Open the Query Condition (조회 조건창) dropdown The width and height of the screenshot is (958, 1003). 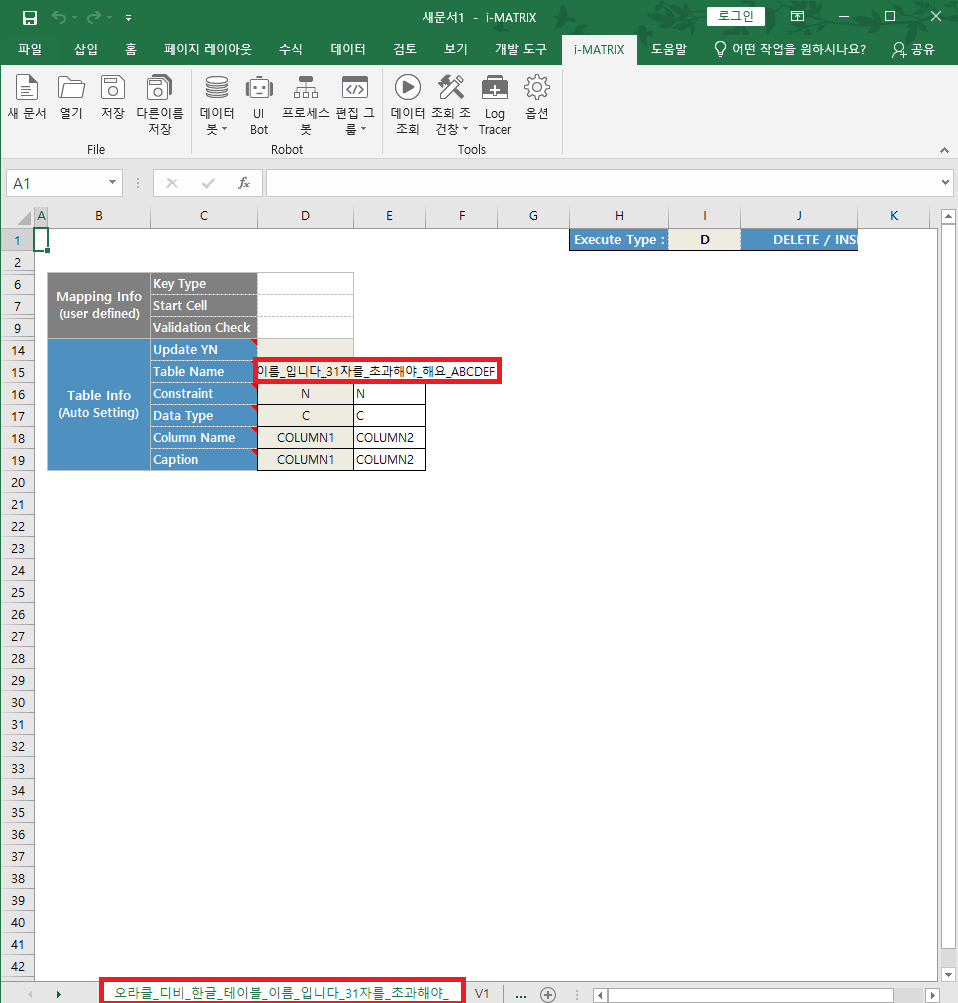[451, 104]
